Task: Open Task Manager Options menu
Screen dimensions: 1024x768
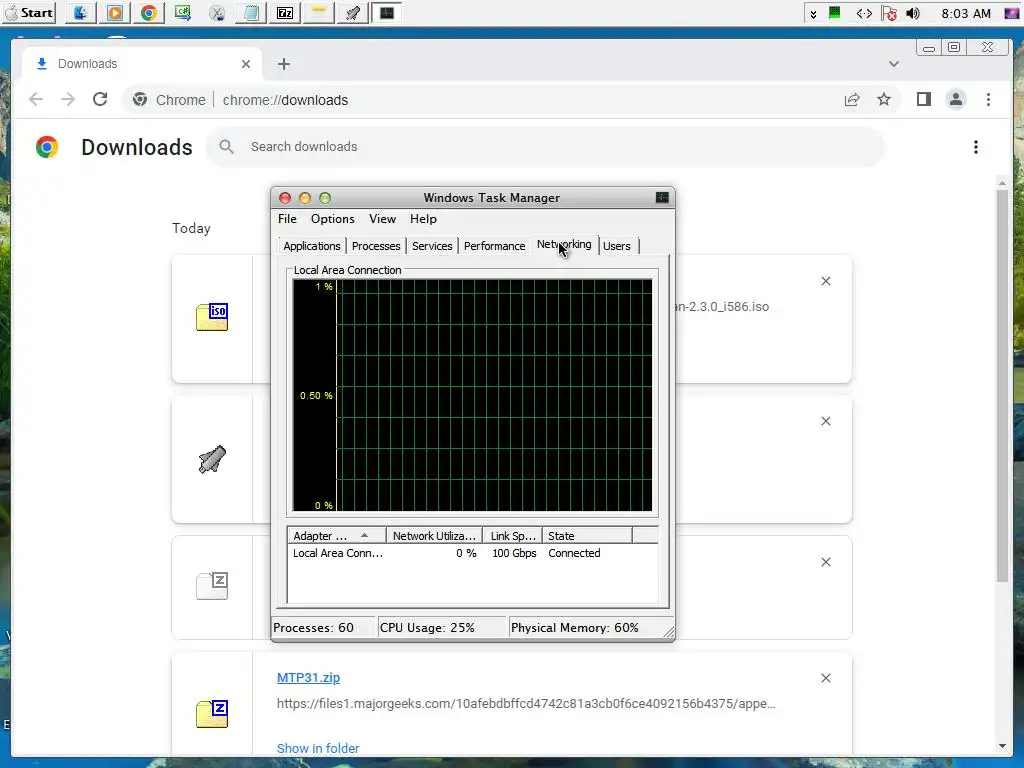Action: click(332, 219)
